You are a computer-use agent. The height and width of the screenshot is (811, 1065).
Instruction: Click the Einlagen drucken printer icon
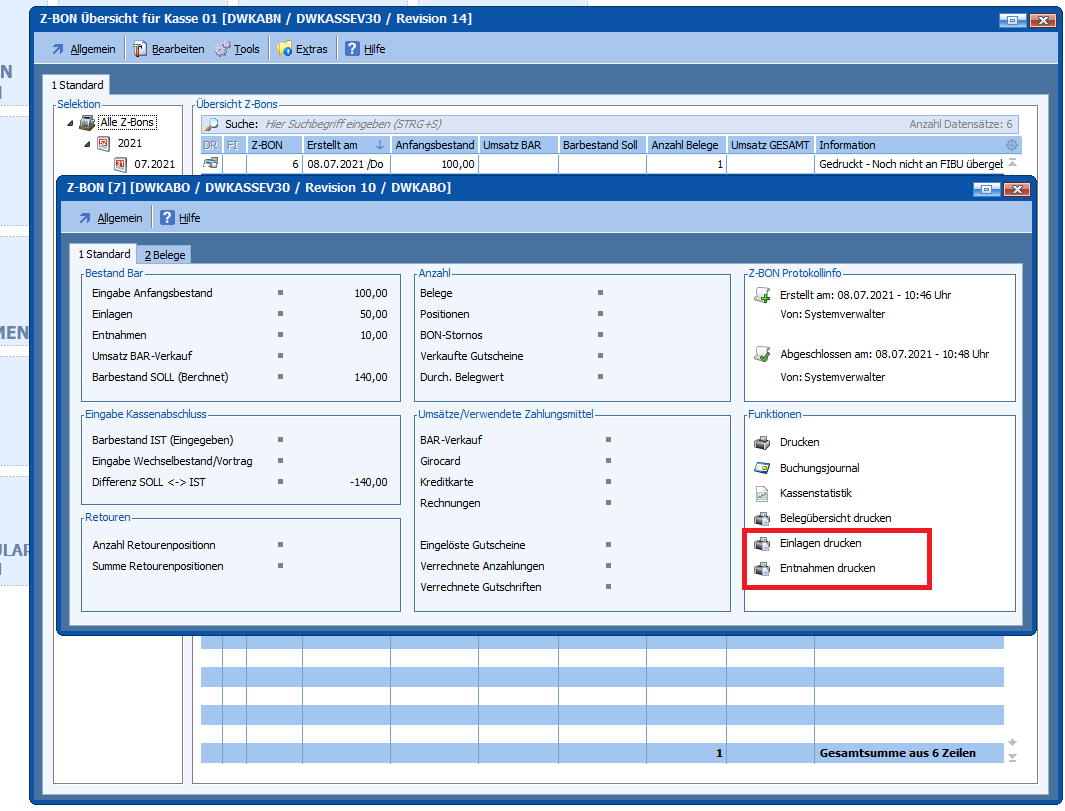(x=762, y=543)
